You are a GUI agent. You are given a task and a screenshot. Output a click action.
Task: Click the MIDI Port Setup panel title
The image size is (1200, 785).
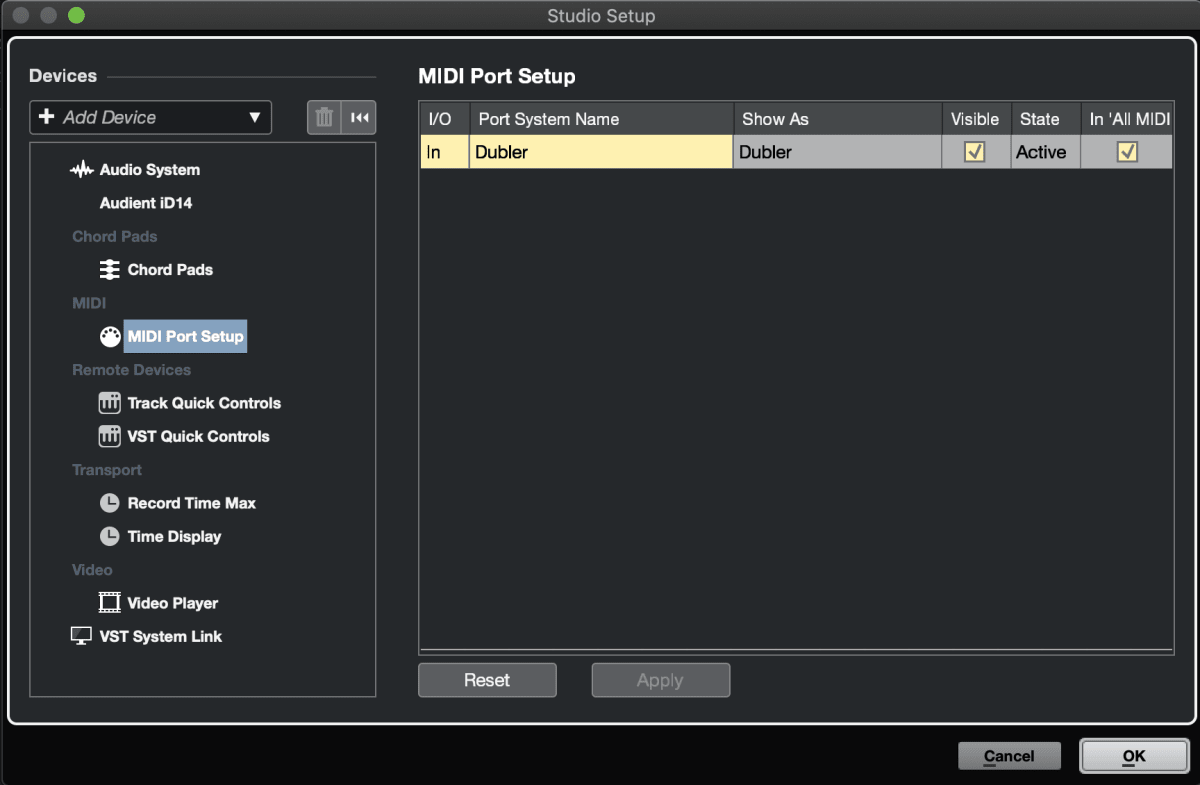click(x=497, y=76)
